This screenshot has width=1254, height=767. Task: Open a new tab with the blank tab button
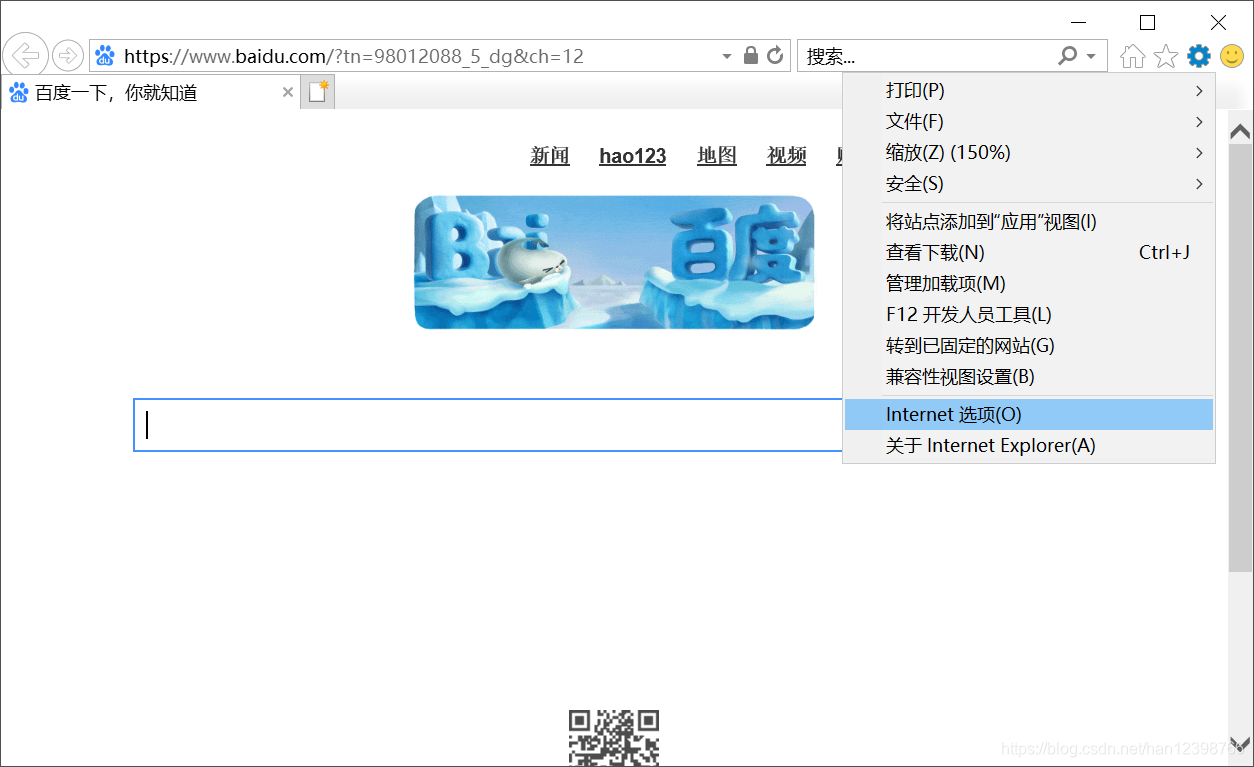click(x=318, y=92)
